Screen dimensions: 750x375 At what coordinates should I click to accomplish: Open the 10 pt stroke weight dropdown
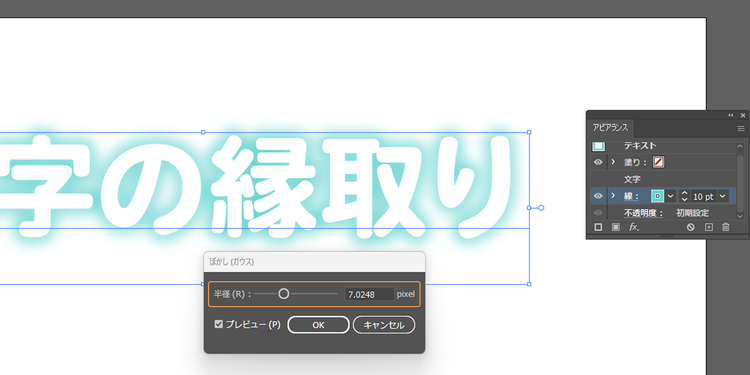(x=722, y=196)
